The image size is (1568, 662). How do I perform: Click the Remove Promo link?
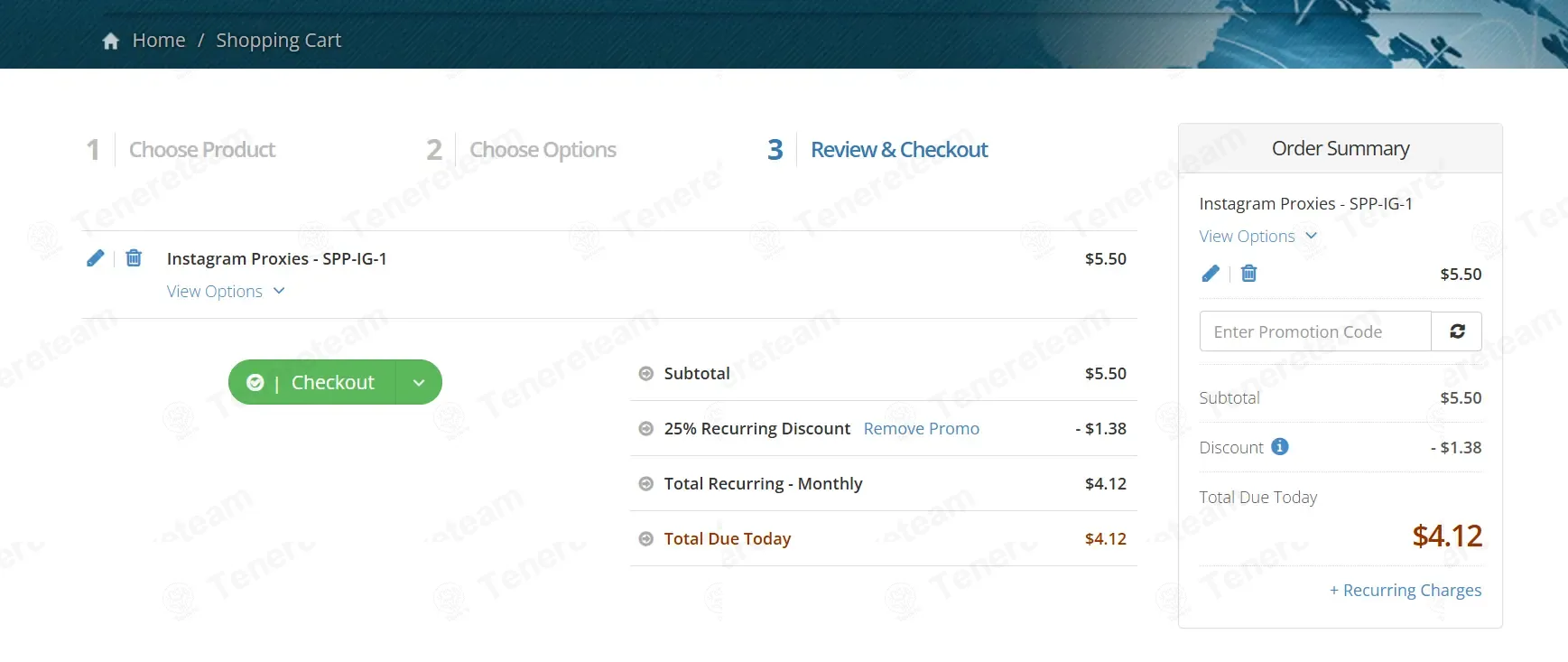(x=922, y=429)
